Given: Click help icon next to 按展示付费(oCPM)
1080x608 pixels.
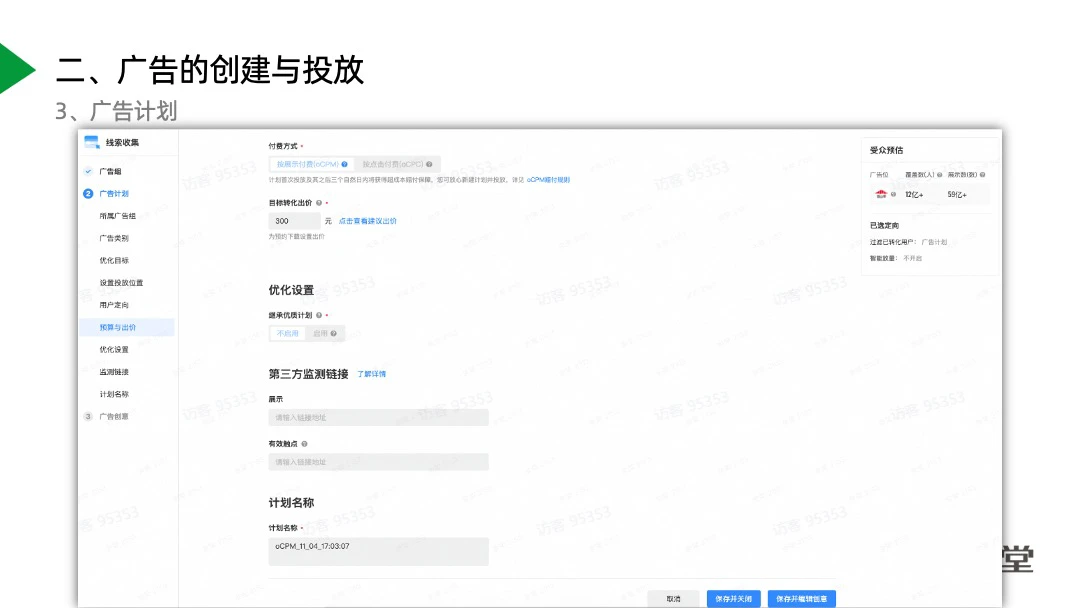Looking at the screenshot, I should point(344,164).
